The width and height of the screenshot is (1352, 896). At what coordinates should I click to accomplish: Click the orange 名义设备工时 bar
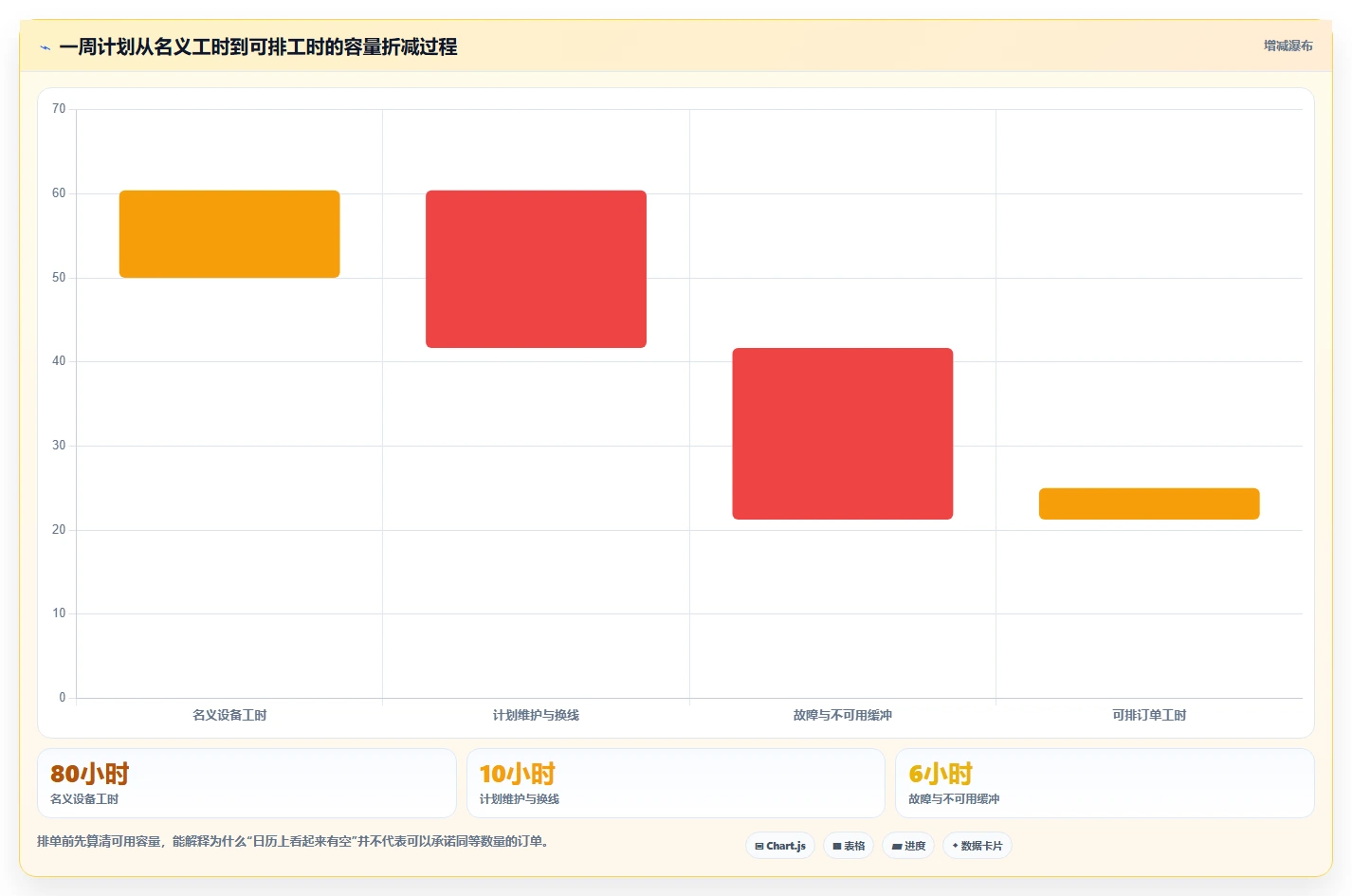[229, 234]
